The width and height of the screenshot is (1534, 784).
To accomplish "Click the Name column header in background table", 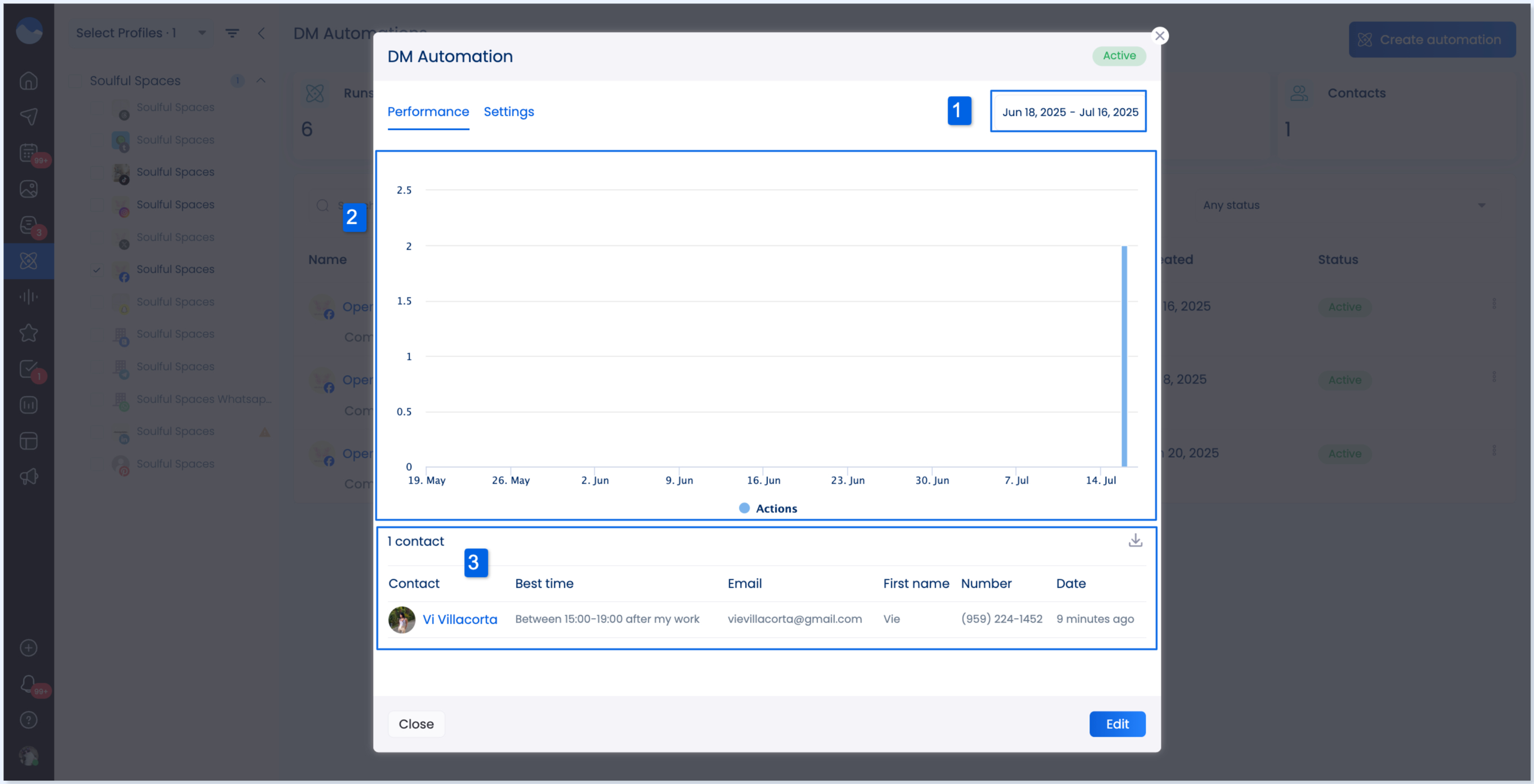I will pyautogui.click(x=328, y=259).
